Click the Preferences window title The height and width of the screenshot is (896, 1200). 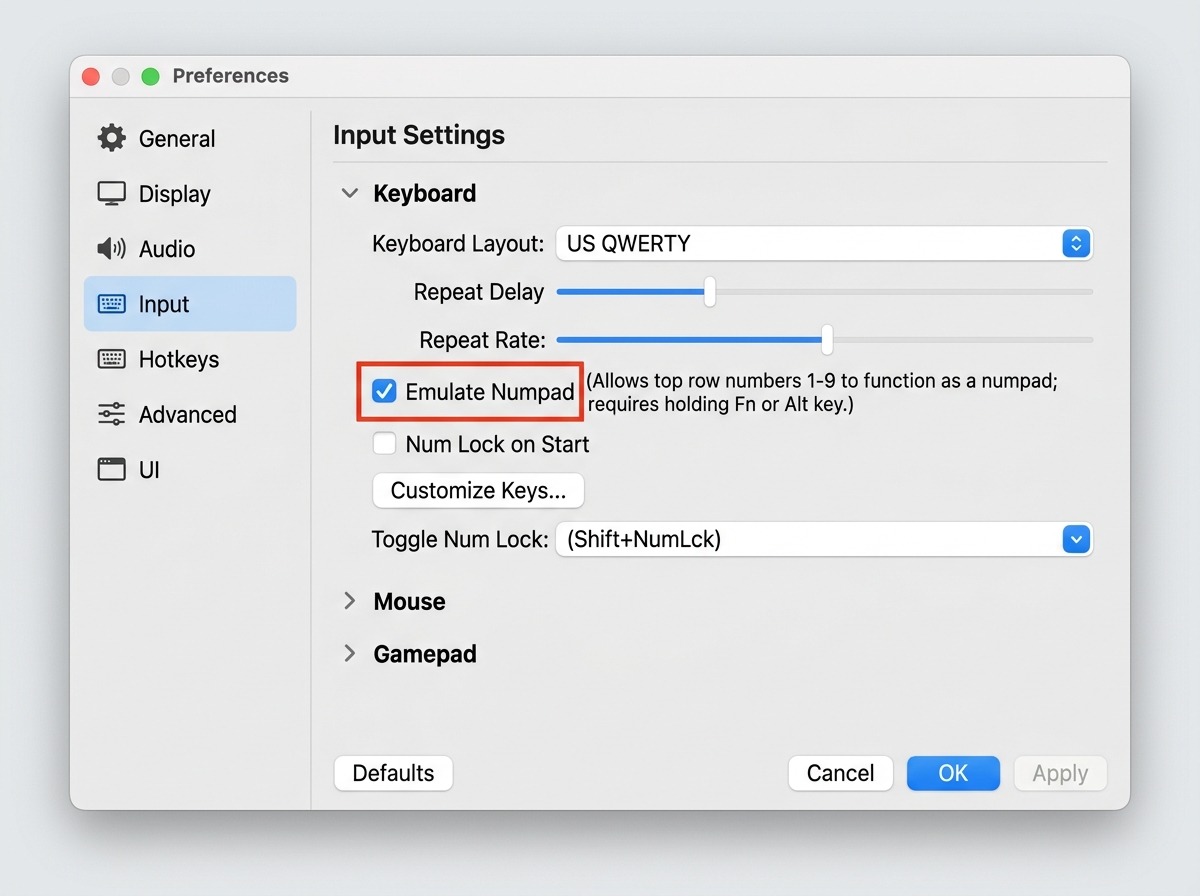tap(230, 76)
